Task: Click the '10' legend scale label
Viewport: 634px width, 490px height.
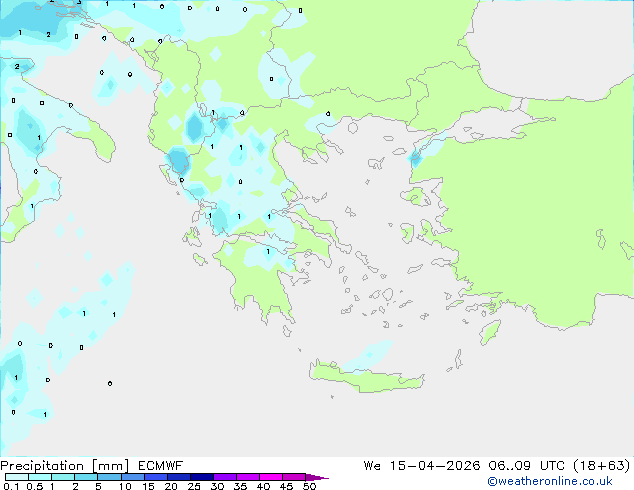Action: (125, 486)
